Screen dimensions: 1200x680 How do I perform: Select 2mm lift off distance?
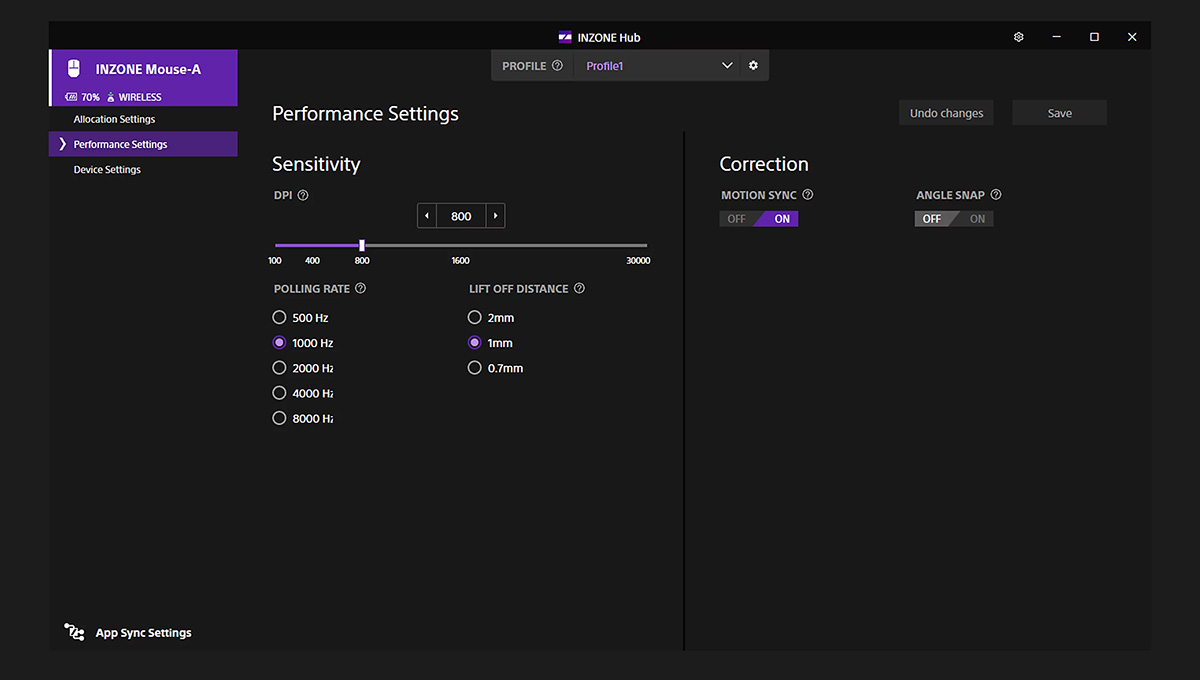(x=475, y=318)
